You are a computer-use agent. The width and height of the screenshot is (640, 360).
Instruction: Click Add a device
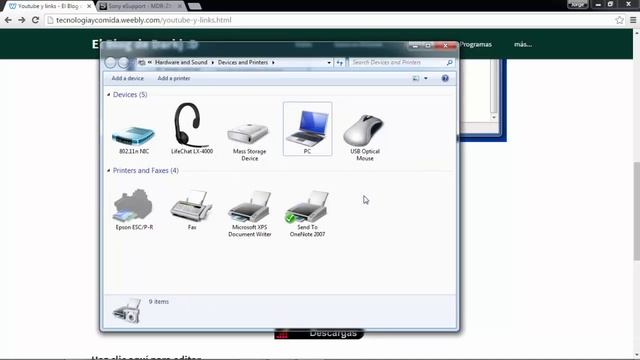128,78
